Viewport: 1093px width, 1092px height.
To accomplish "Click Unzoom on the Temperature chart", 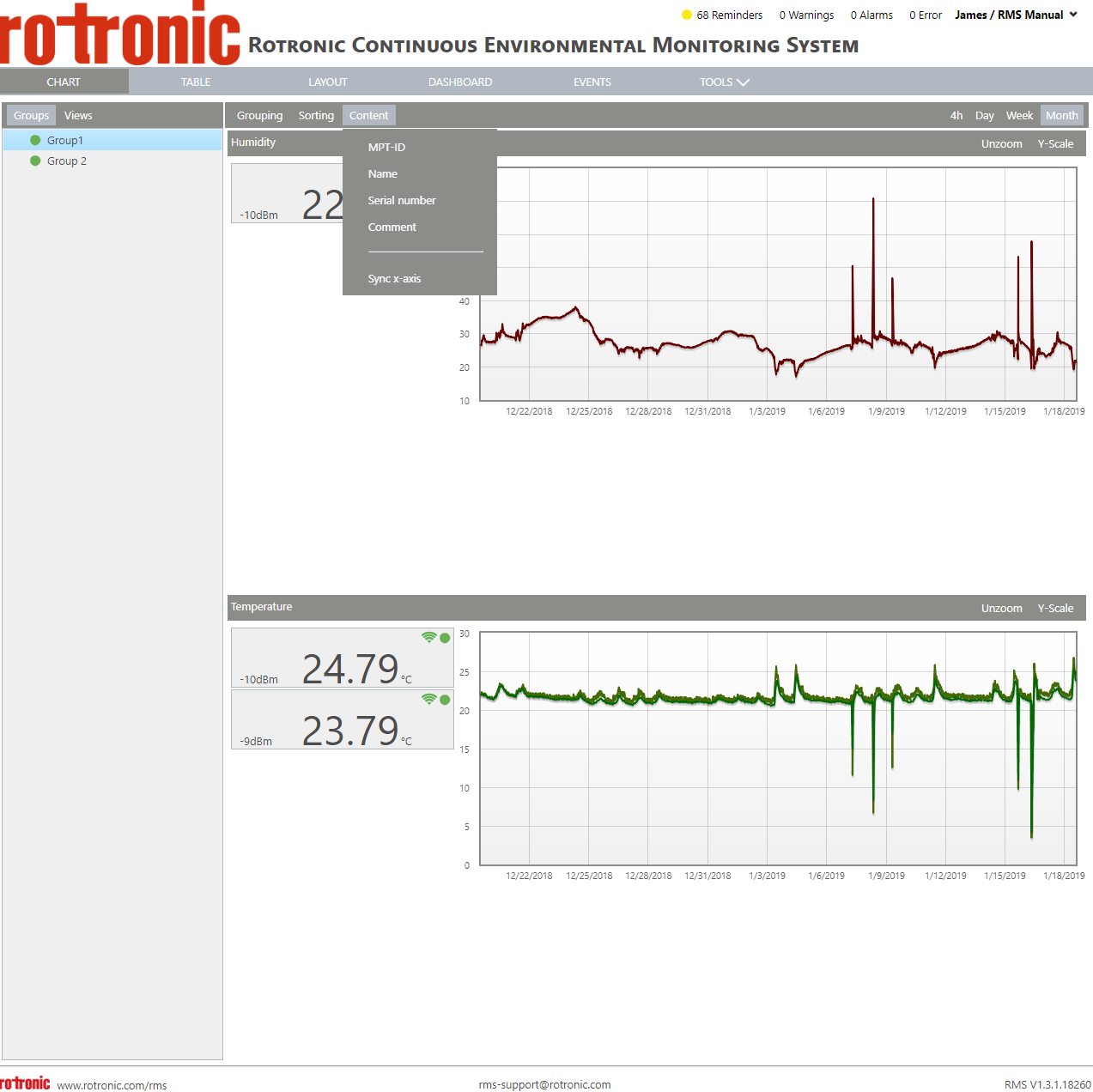I will pyautogui.click(x=1002, y=609).
